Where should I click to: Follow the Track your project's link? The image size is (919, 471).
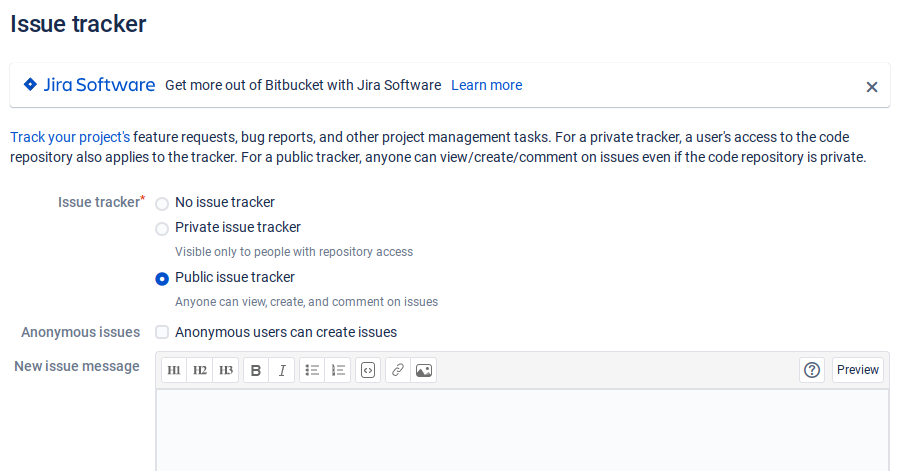(x=70, y=137)
